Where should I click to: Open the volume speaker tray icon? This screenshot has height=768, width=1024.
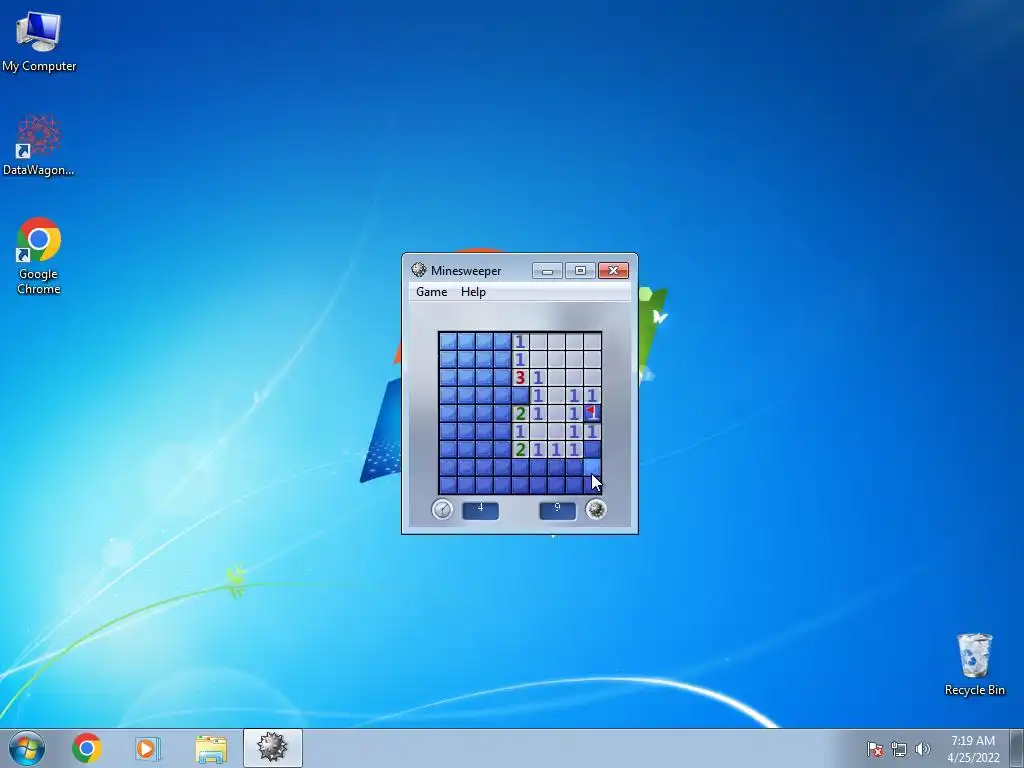point(922,749)
